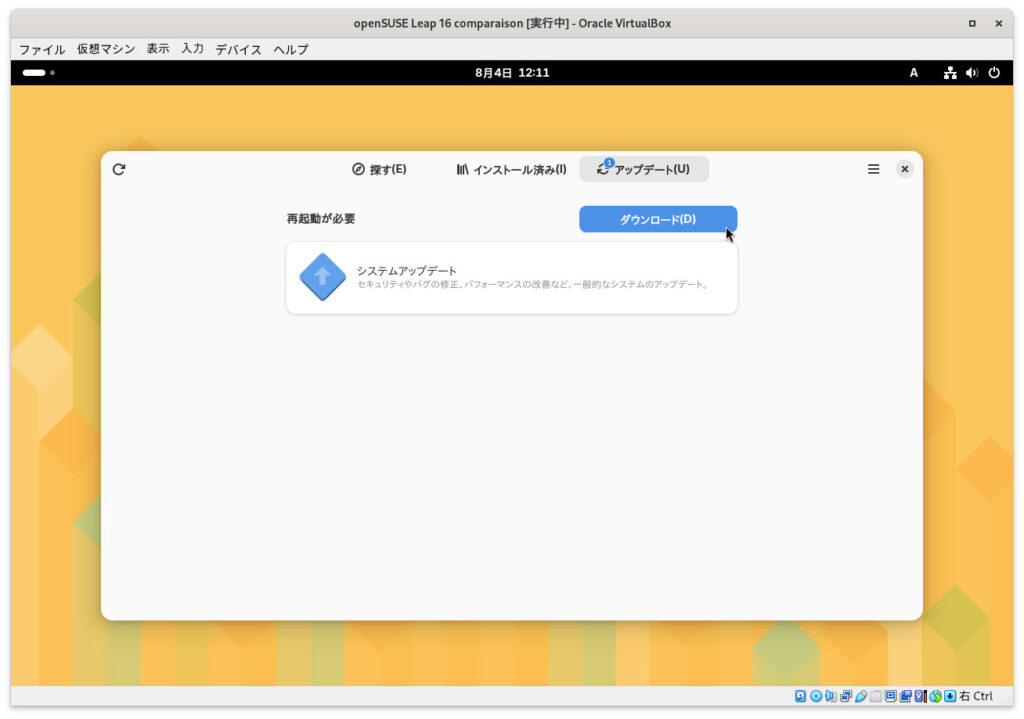Maximize the VirtualBox window
The image size is (1024, 719).
972,24
